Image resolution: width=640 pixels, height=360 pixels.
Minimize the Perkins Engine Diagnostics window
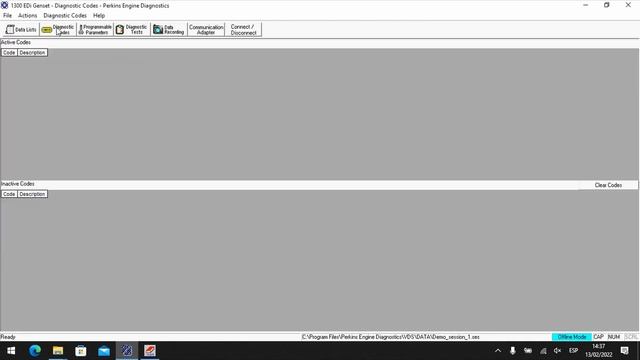tap(585, 5)
